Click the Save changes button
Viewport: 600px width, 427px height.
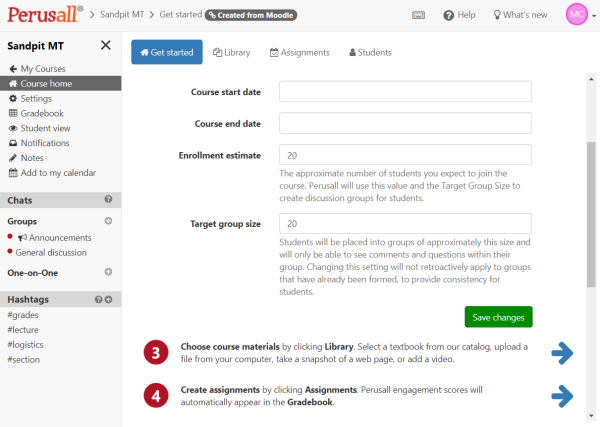tap(498, 317)
